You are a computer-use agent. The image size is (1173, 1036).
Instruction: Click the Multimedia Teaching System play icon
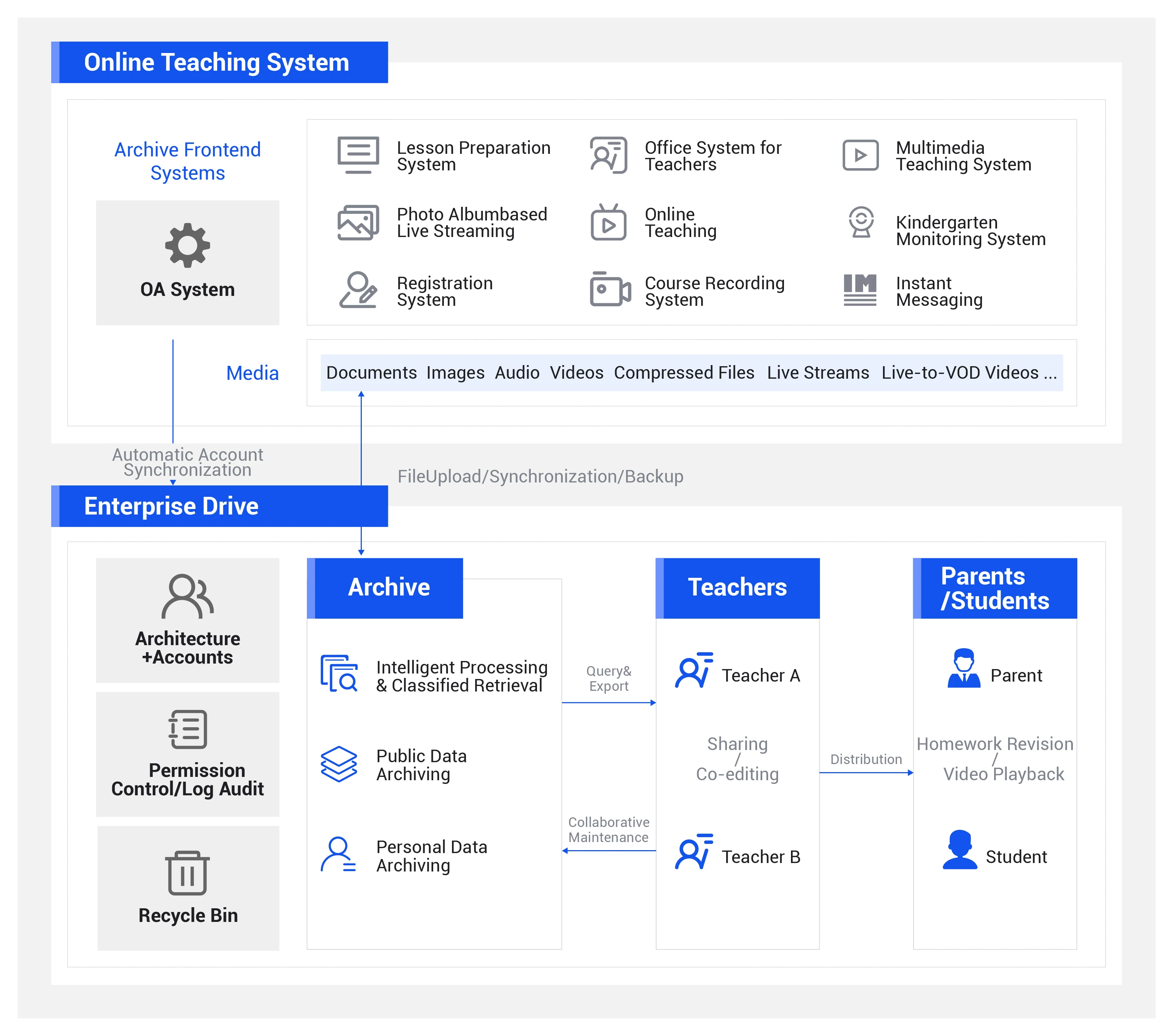860,155
